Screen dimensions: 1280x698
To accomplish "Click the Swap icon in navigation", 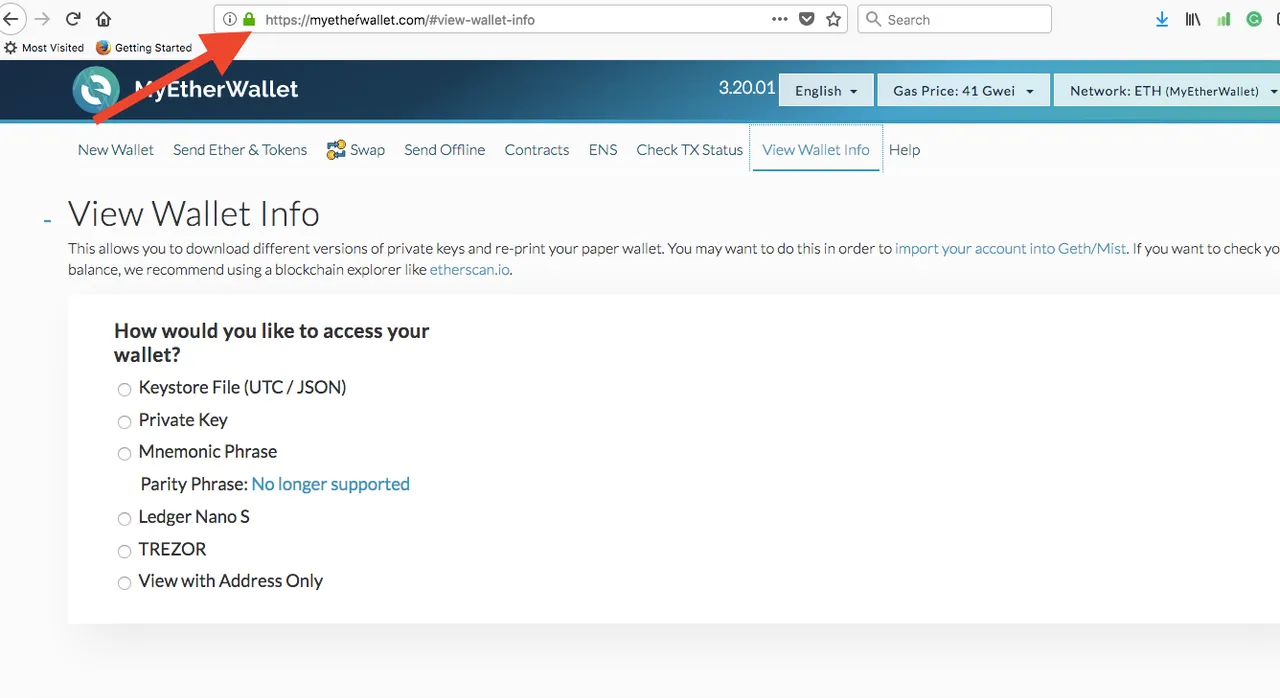I will click(336, 149).
